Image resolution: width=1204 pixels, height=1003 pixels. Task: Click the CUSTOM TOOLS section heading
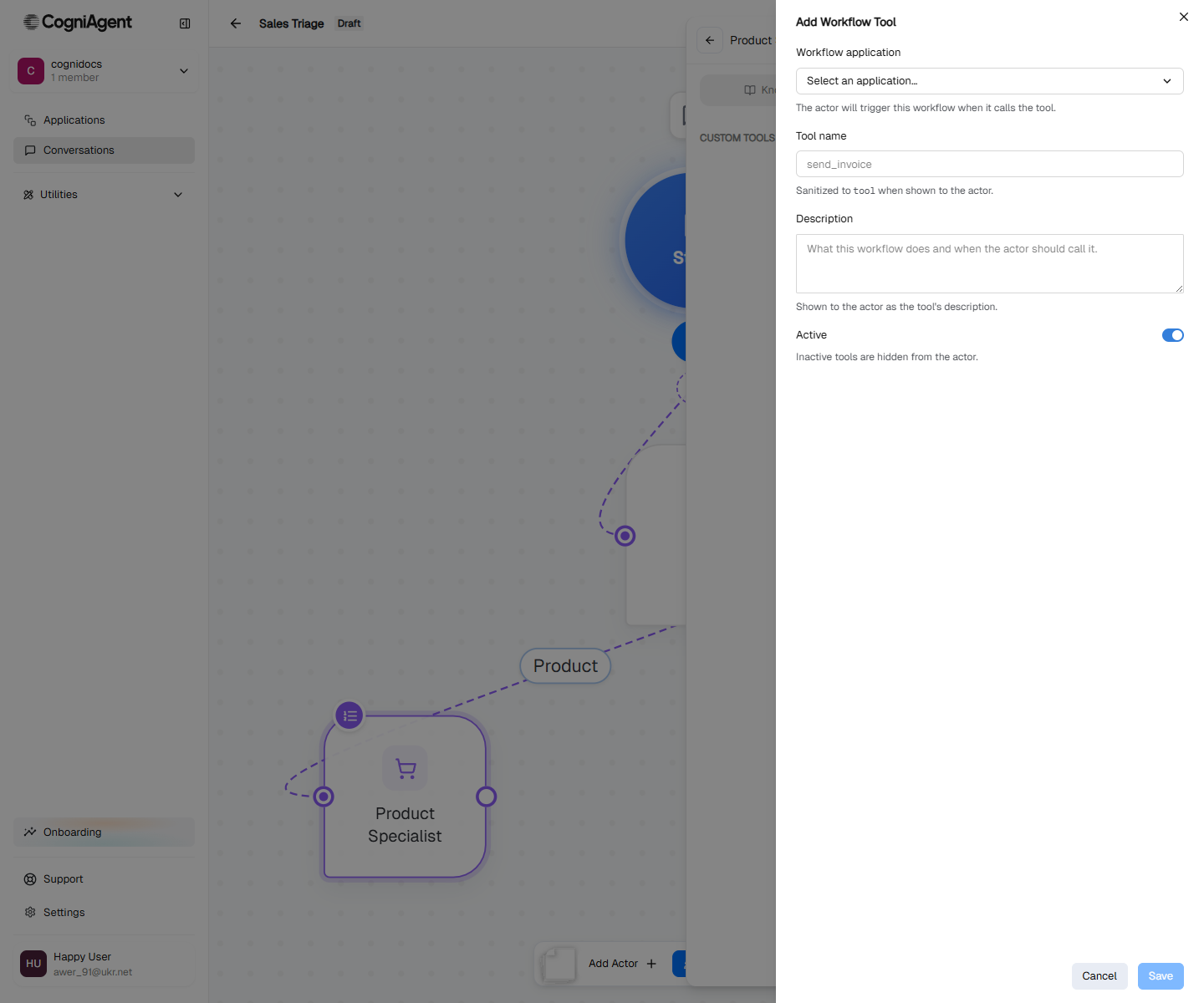point(737,138)
